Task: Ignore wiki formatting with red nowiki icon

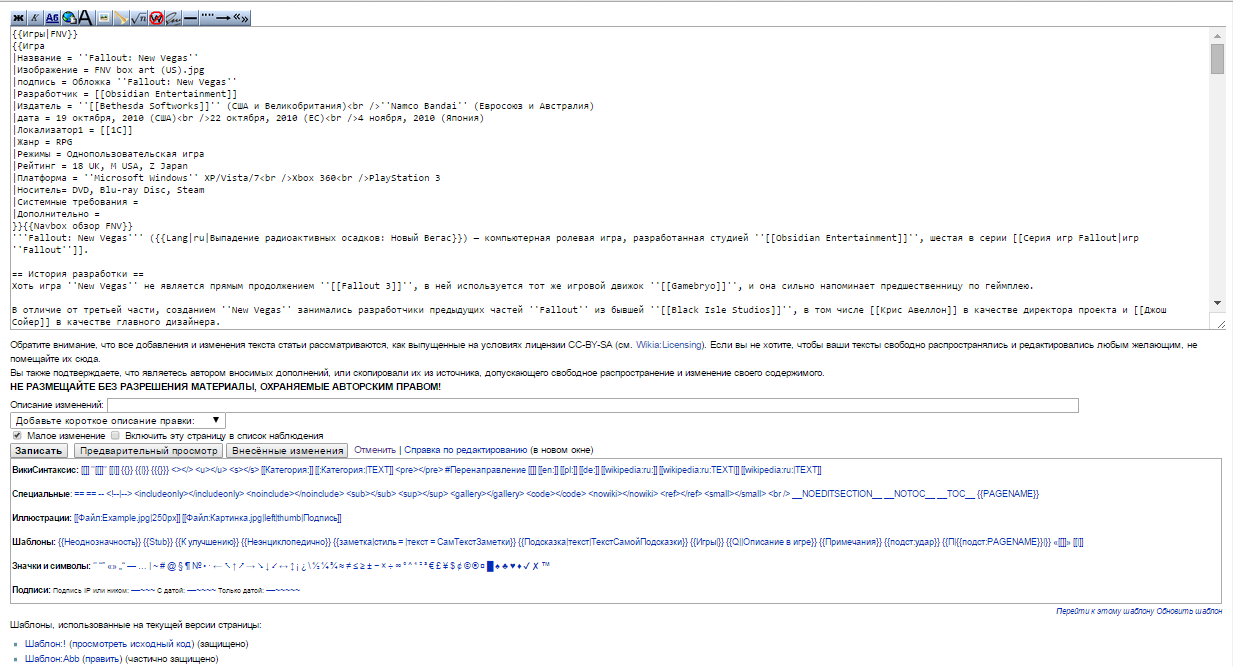Action: pyautogui.click(x=156, y=17)
